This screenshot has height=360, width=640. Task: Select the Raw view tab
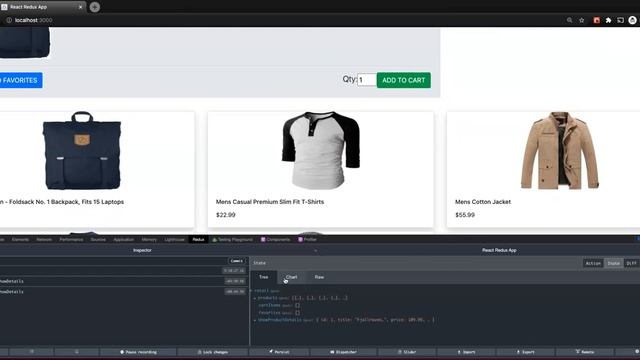(319, 277)
